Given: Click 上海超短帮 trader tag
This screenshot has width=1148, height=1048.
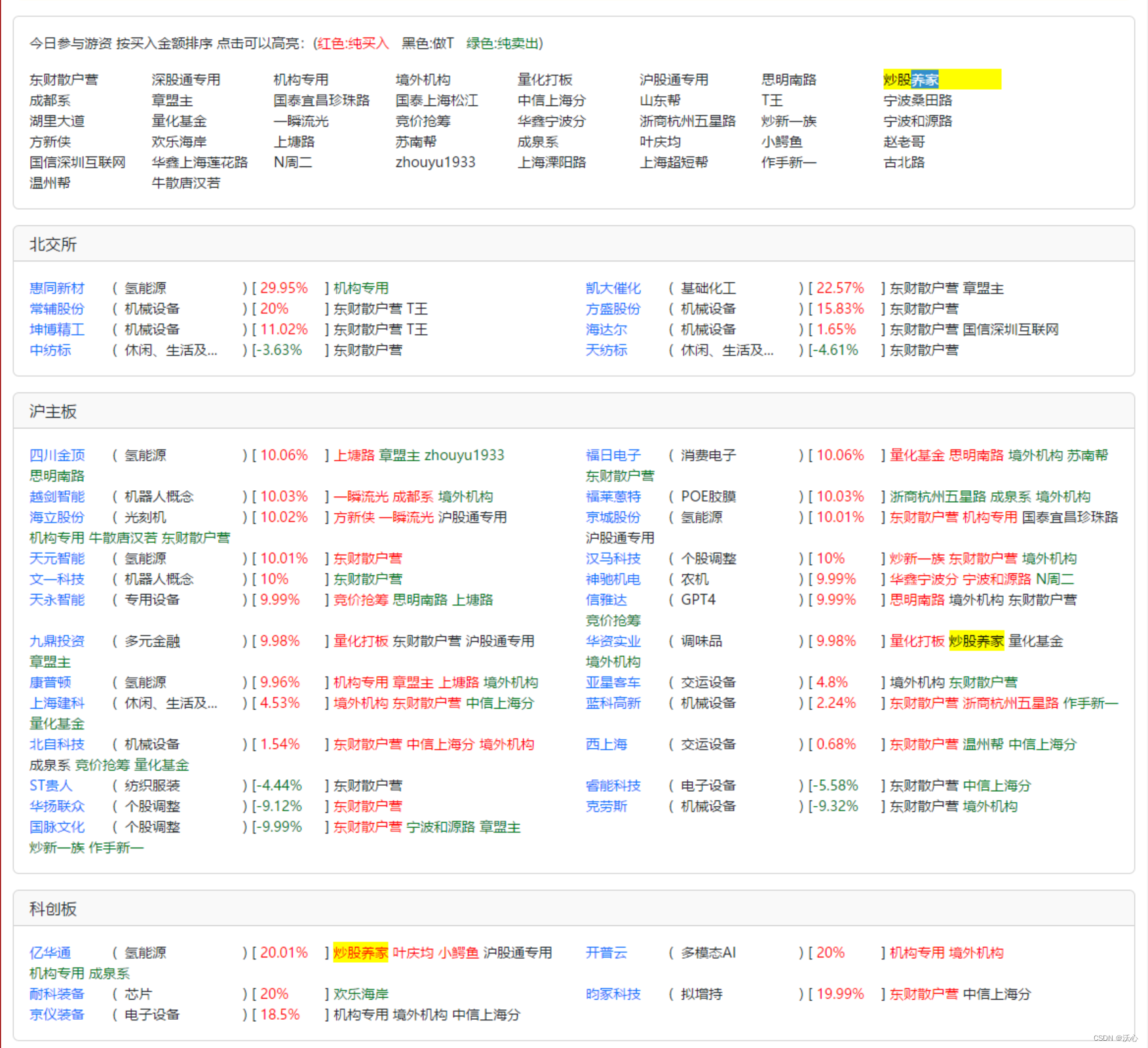Looking at the screenshot, I should point(674,162).
